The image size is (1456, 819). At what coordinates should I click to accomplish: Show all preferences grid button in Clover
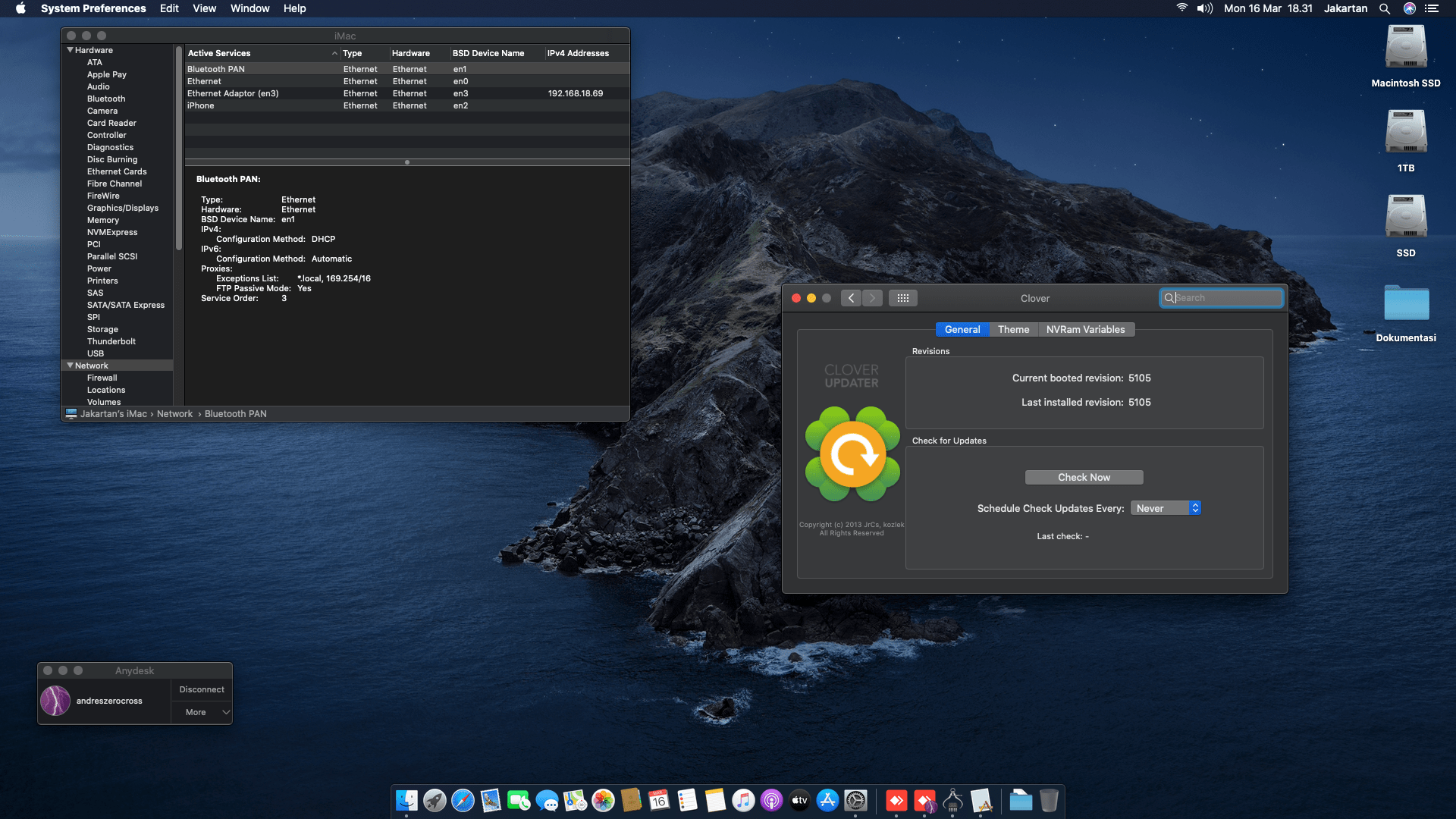[x=902, y=298]
